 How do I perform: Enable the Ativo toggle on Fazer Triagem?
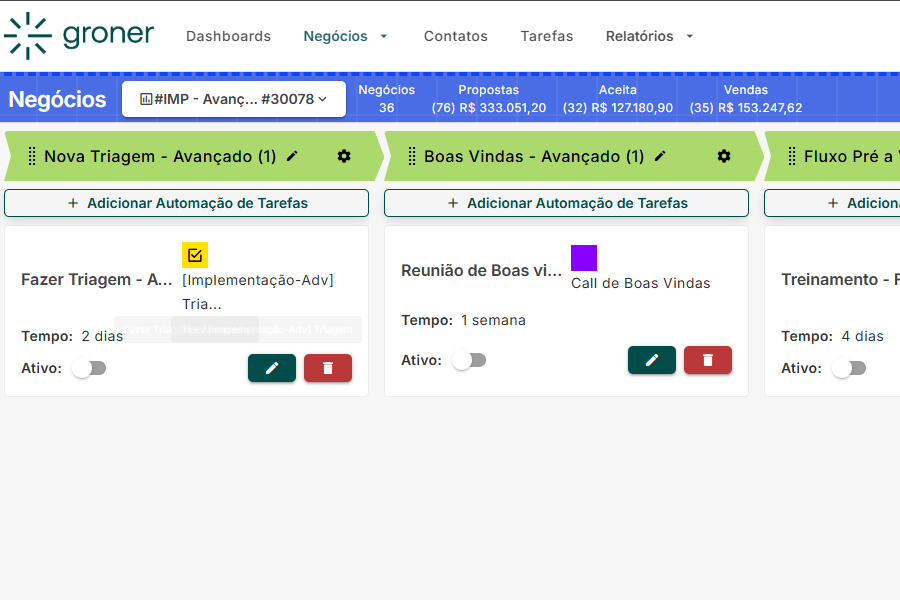tap(89, 368)
